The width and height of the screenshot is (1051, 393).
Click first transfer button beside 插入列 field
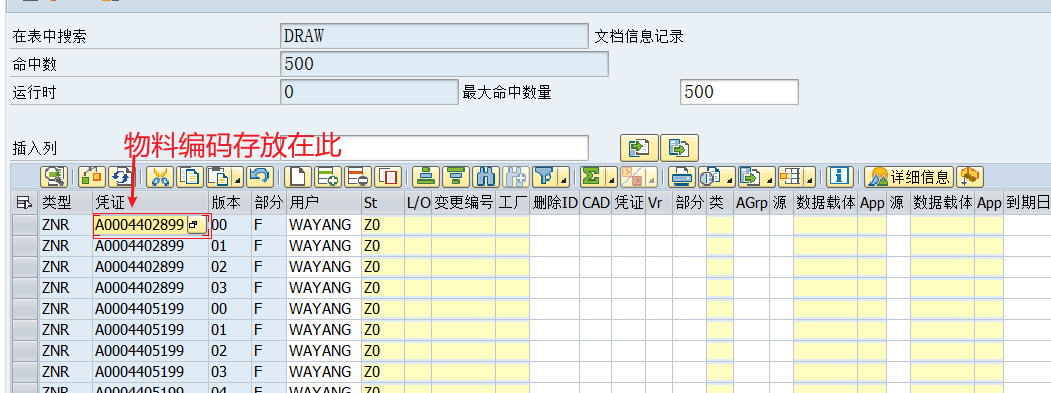coord(639,148)
